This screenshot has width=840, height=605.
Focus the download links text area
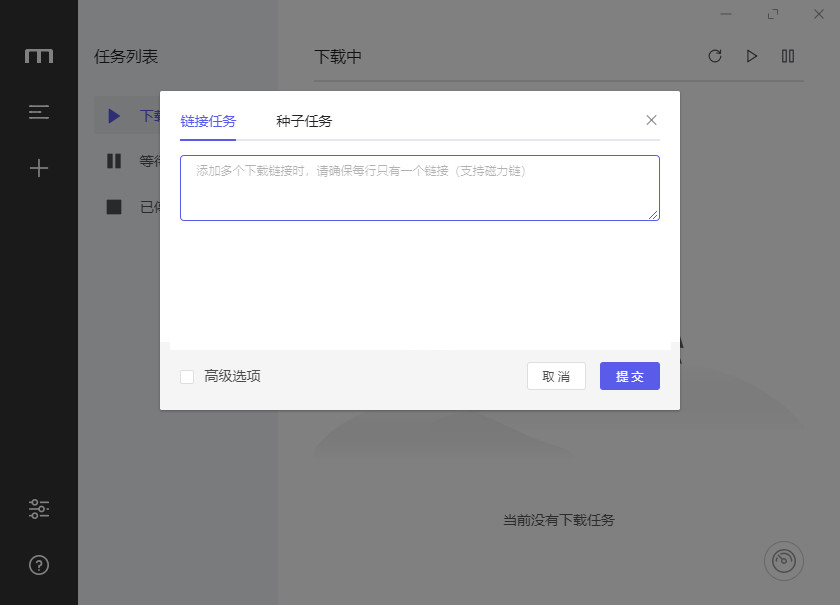pos(419,188)
